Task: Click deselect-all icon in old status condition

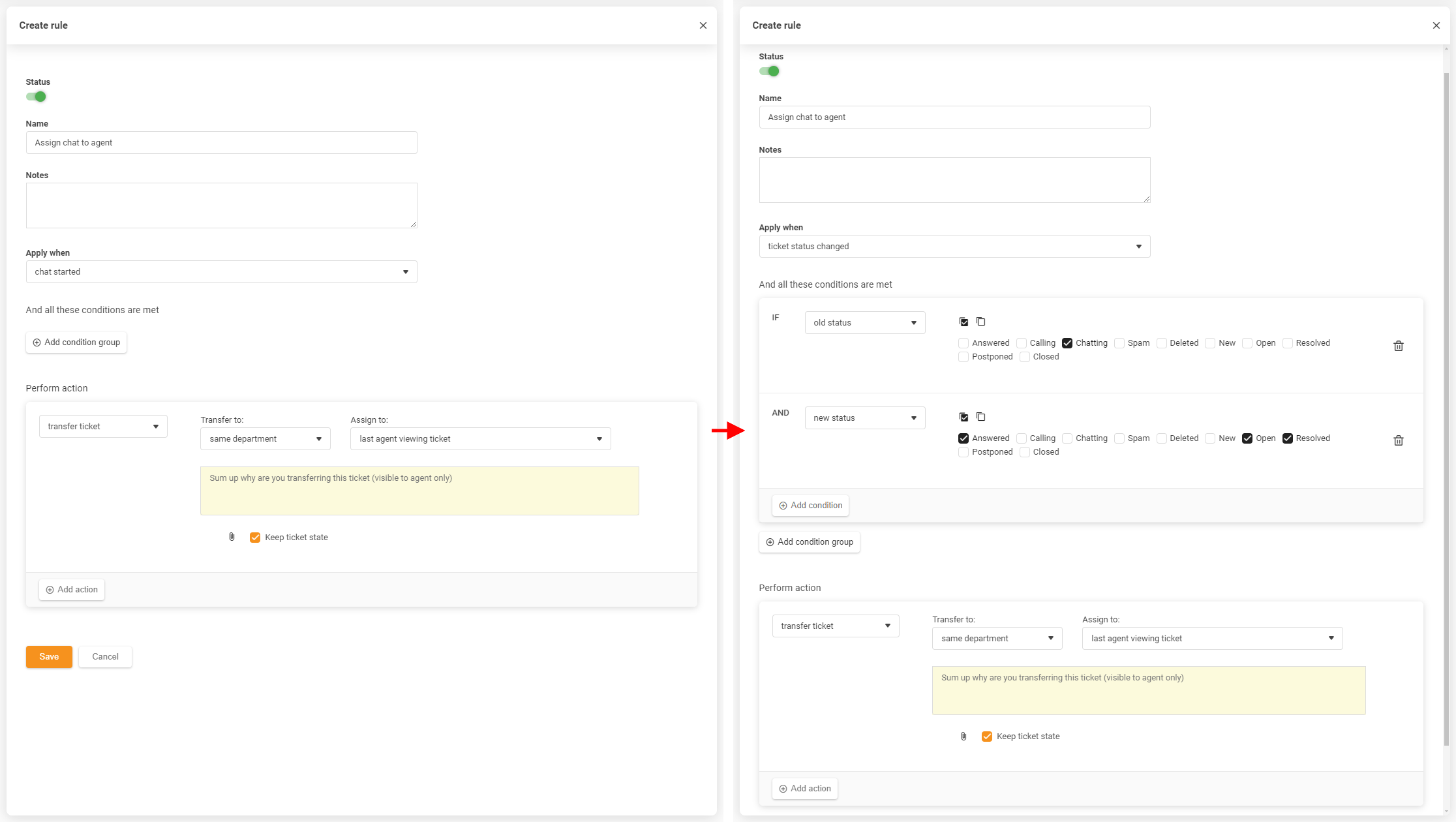Action: coord(980,322)
